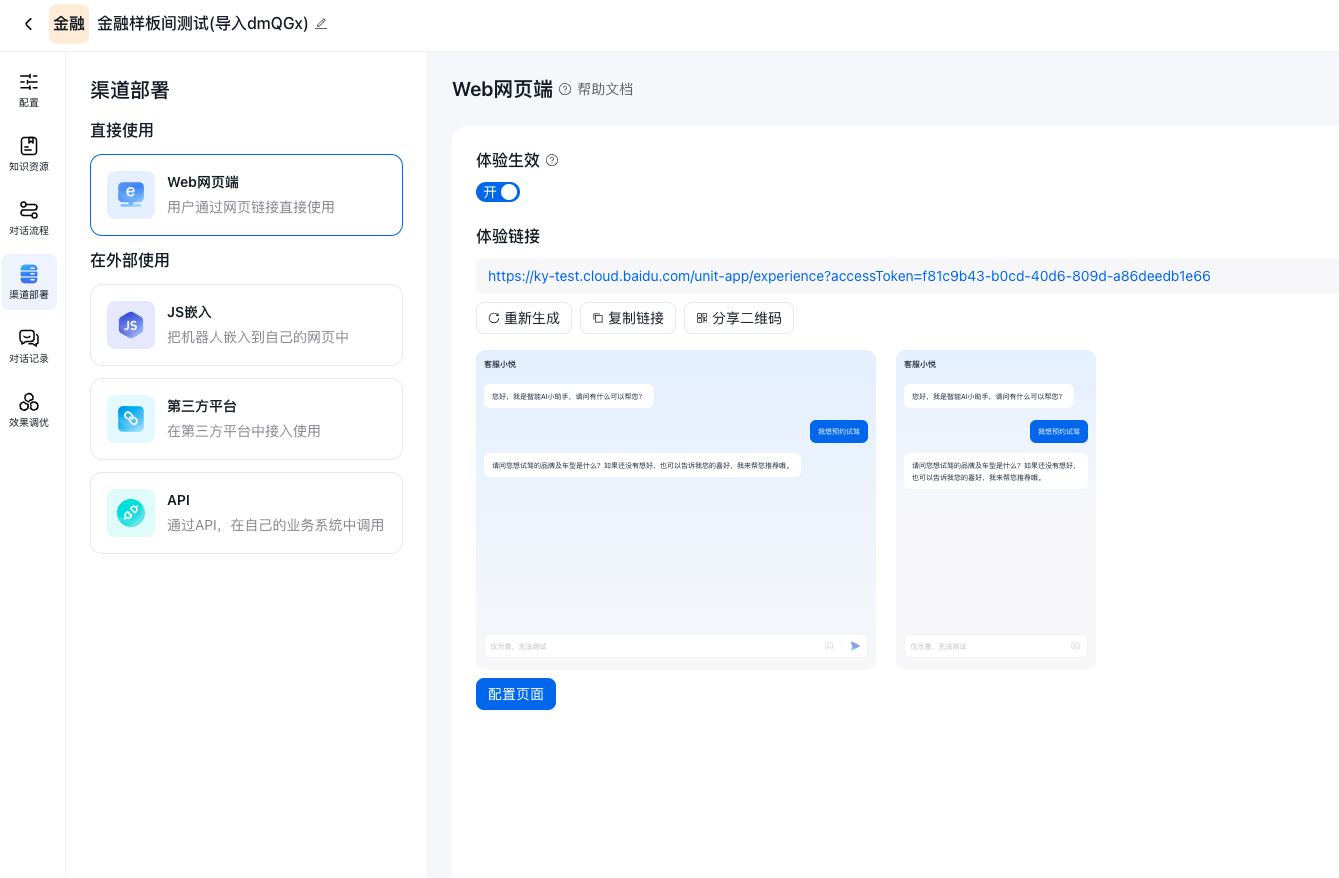Click the 在外部使用 section heading
Screen dimensions: 1339x878
130,261
